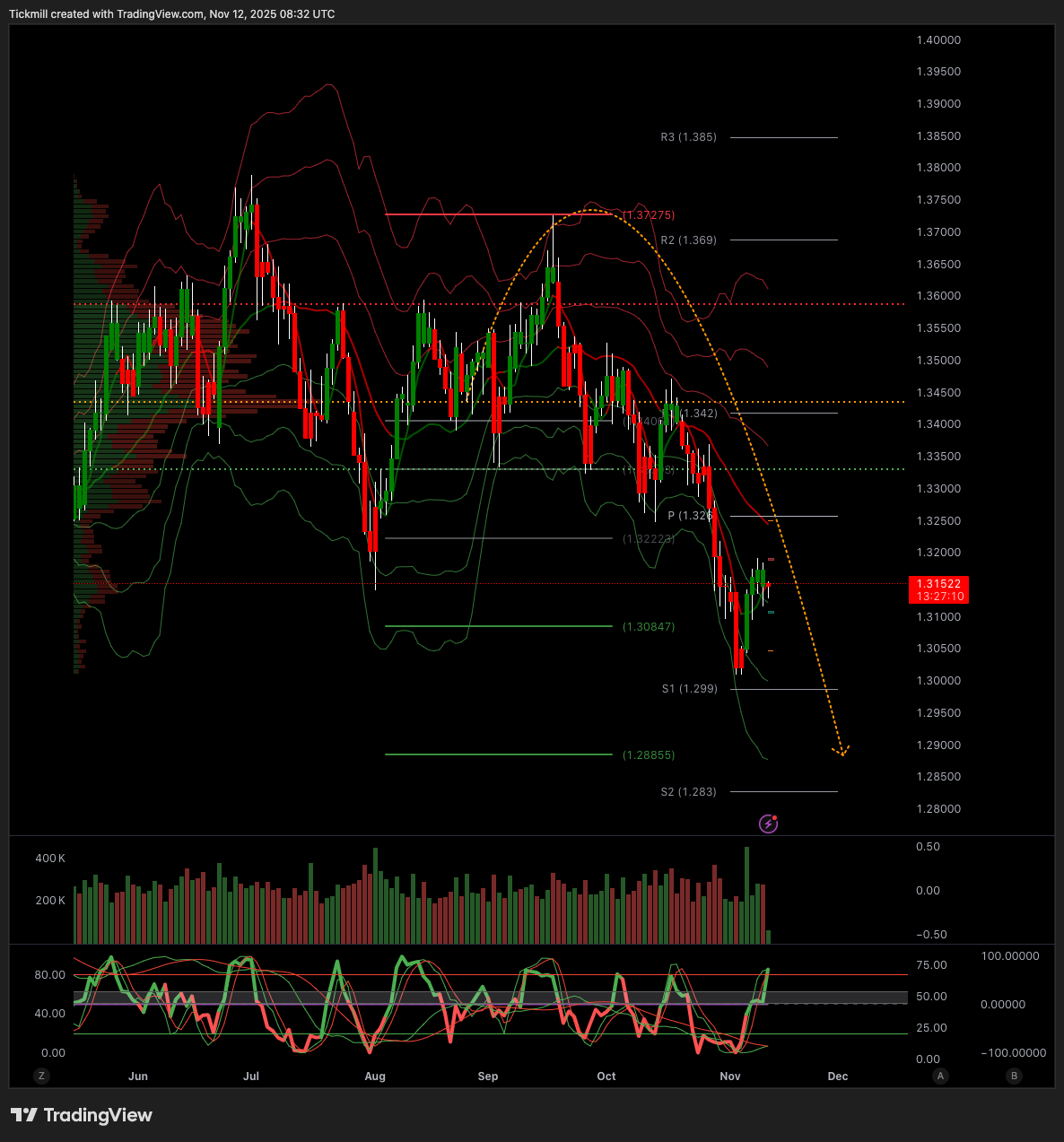Viewport: 1064px width, 1142px height.
Task: Select the R3 (1.385) pivot label
Action: click(688, 137)
